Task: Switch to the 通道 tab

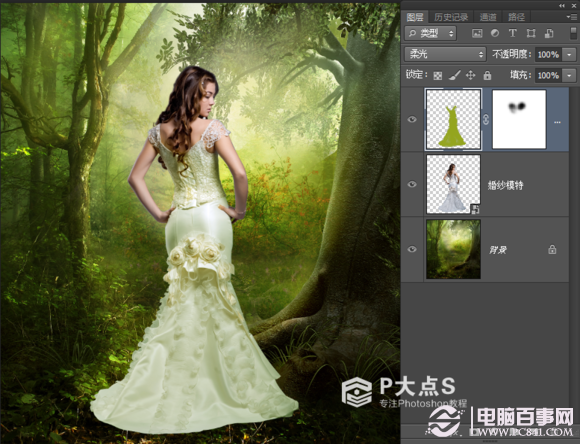Action: tap(488, 17)
